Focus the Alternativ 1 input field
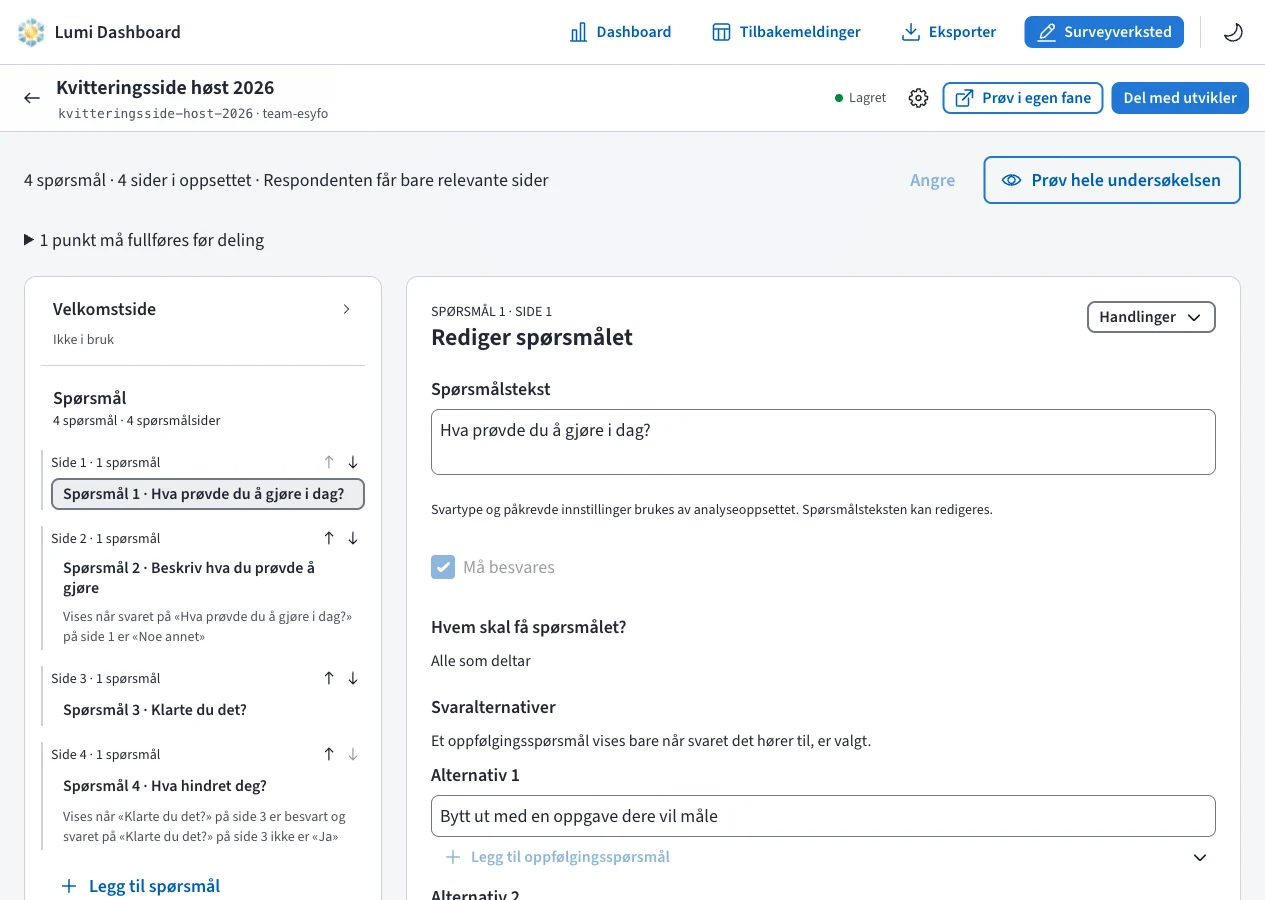Viewport: 1265px width, 900px height. 823,816
